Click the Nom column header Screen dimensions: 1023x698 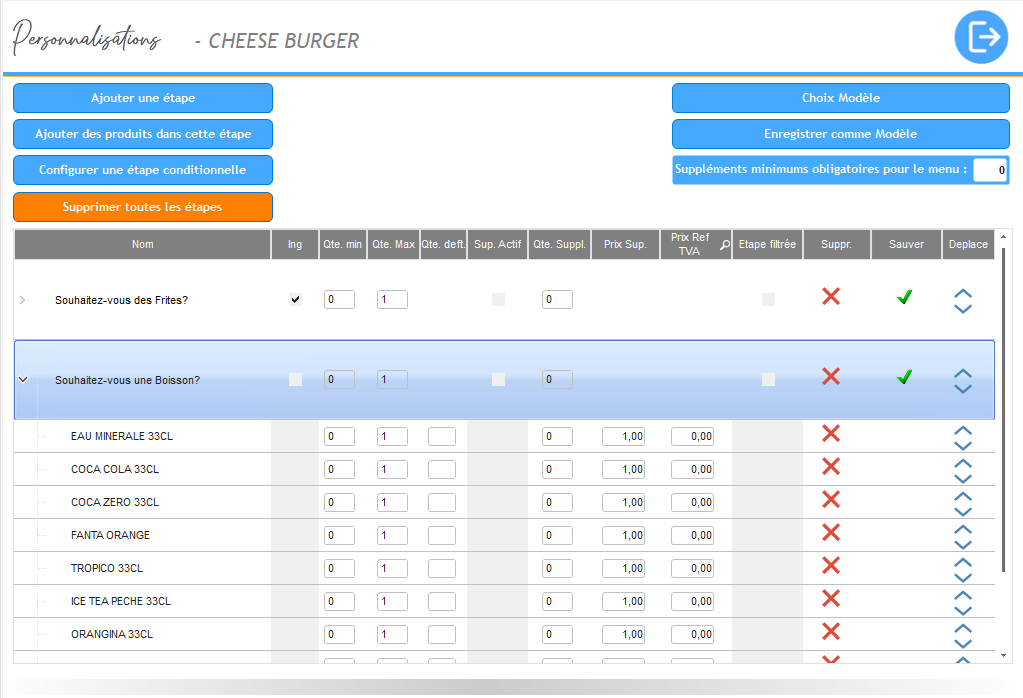(x=143, y=244)
